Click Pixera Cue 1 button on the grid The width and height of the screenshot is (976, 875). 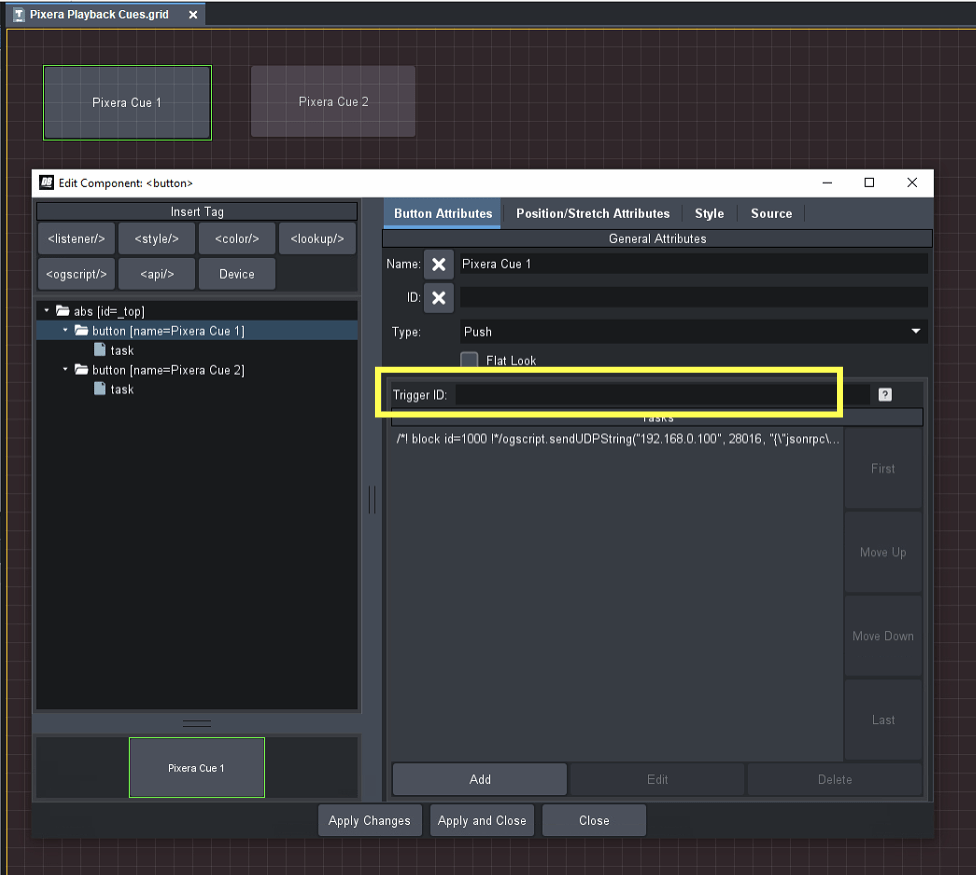127,103
